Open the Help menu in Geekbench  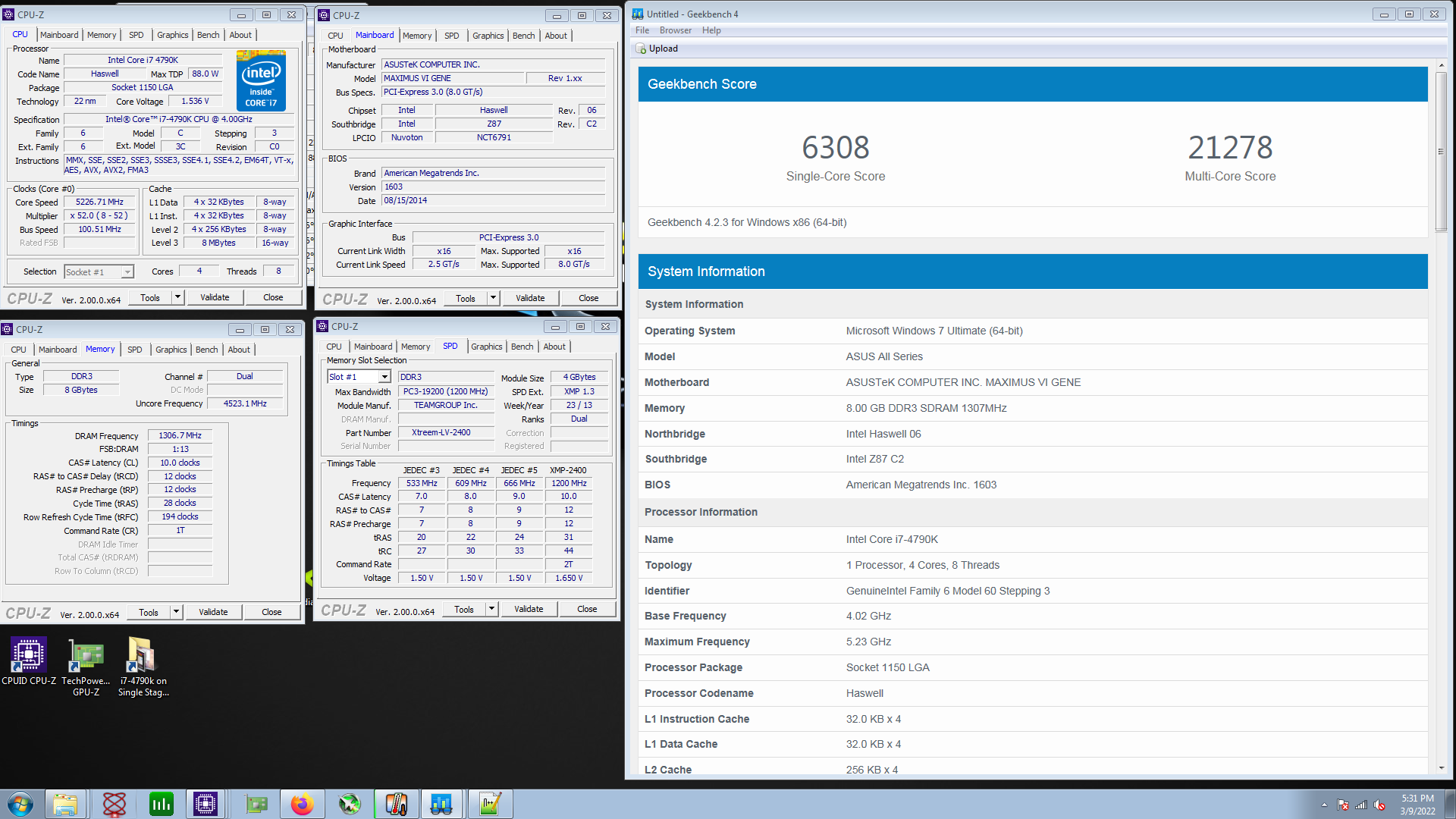tap(711, 30)
